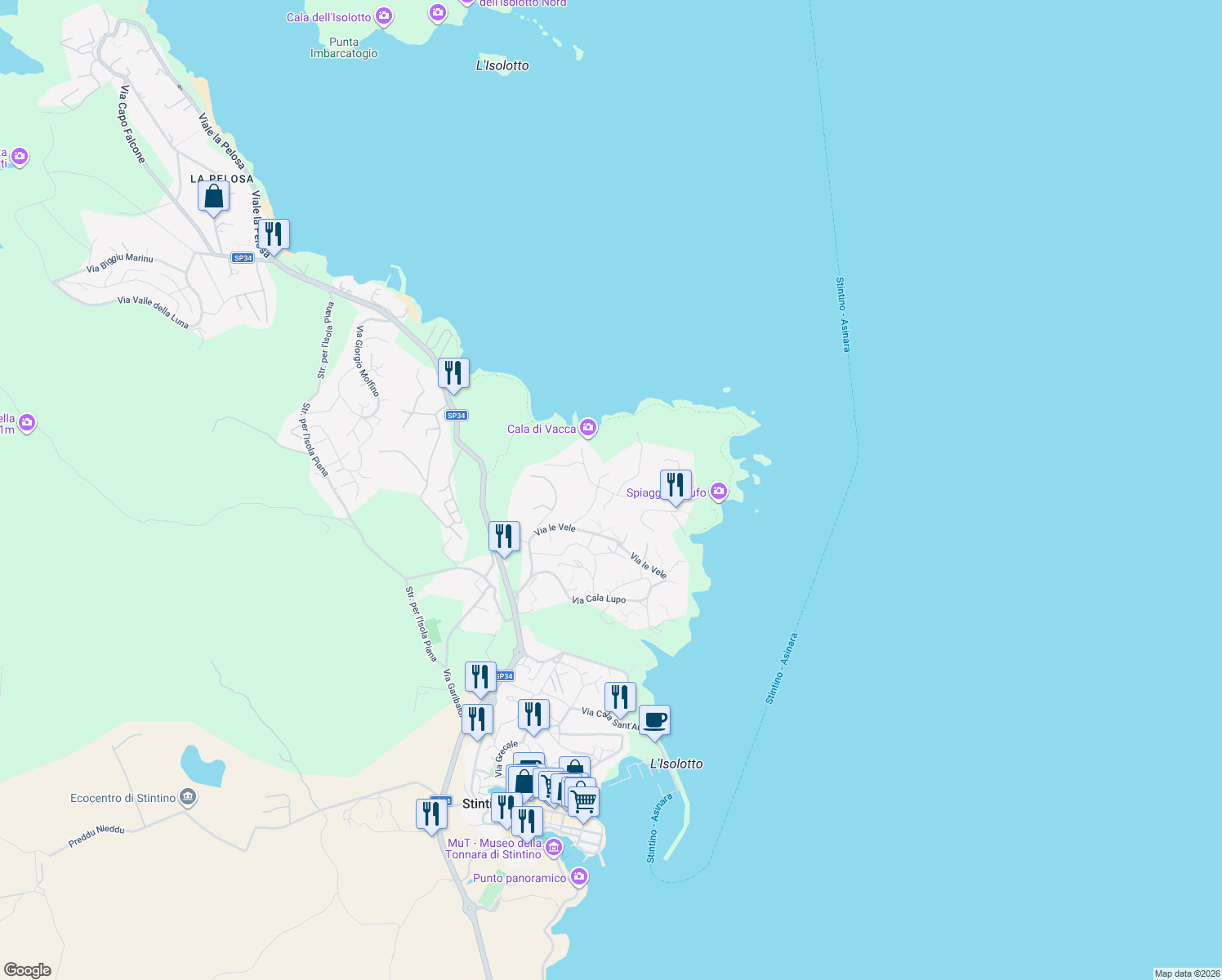Select the restaurant marker beside Via le Vele
This screenshot has height=980, width=1222.
pyautogui.click(x=504, y=534)
